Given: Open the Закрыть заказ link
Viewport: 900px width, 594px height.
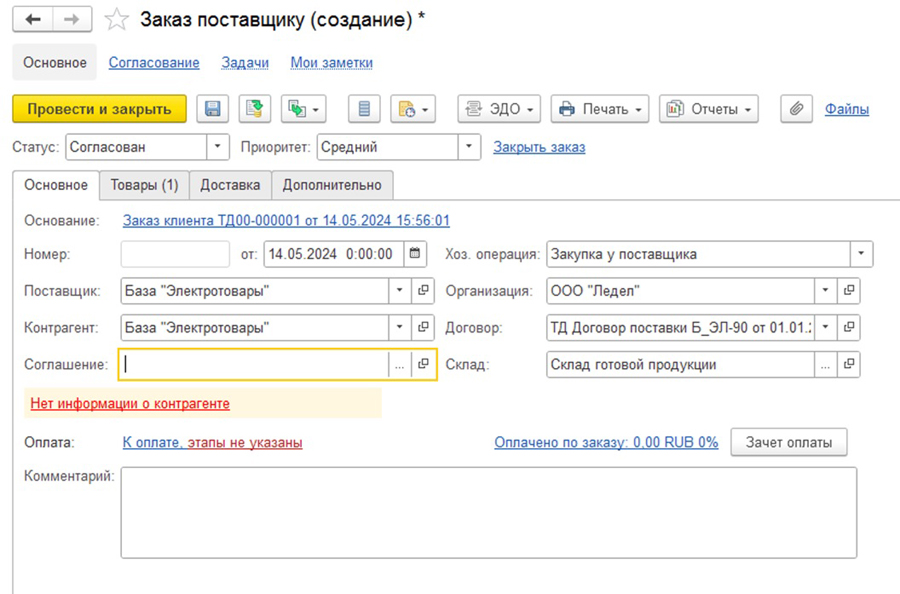Looking at the screenshot, I should (x=539, y=147).
